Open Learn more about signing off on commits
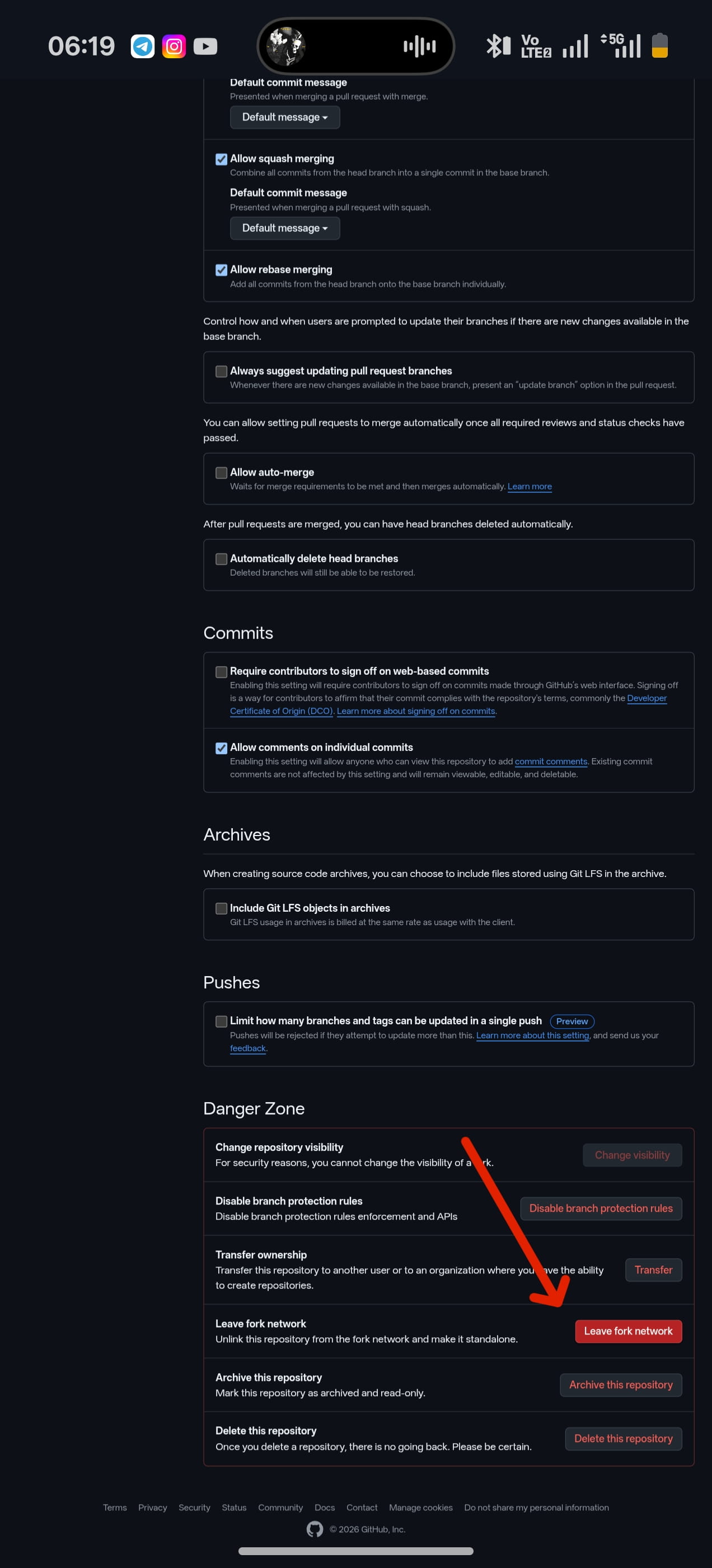Screen dimensions: 712x1568 coord(416,711)
